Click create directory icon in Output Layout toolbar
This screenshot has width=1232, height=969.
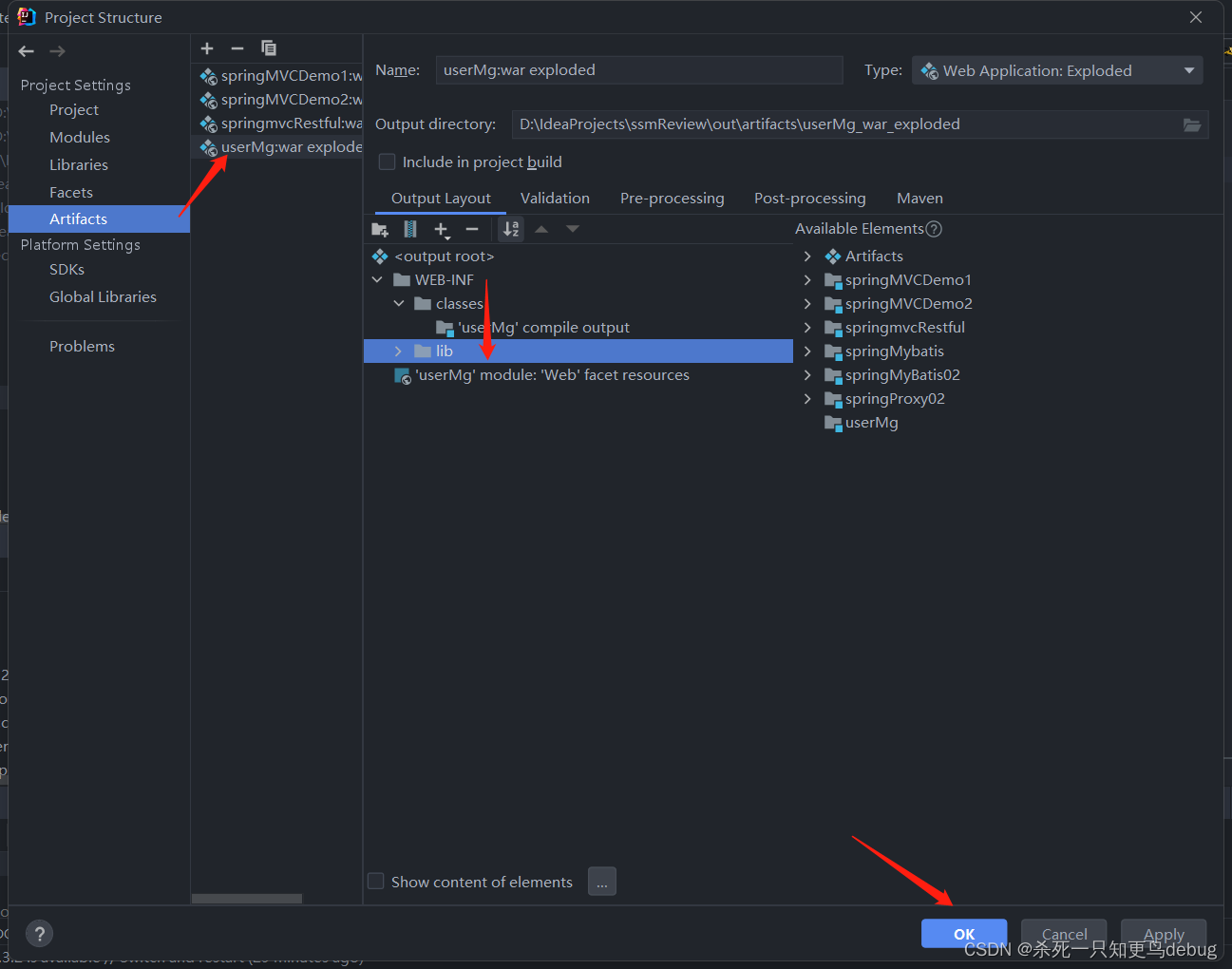pos(380,229)
